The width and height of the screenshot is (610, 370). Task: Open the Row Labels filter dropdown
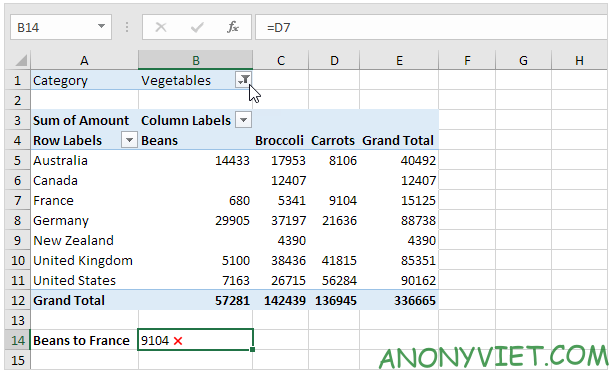pyautogui.click(x=129, y=140)
